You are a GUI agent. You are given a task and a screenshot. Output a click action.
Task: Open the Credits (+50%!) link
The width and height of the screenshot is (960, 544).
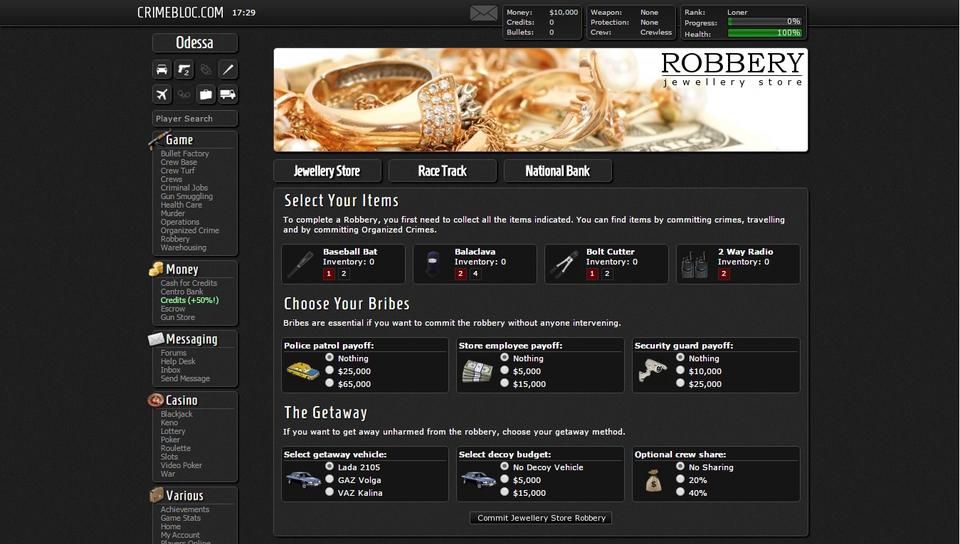pos(189,300)
